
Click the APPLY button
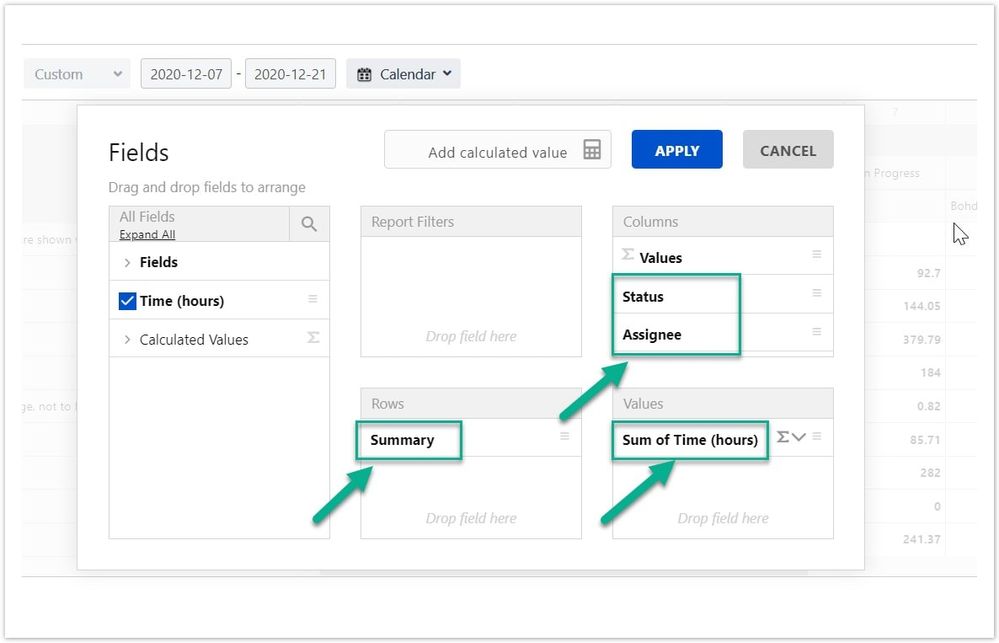676,148
